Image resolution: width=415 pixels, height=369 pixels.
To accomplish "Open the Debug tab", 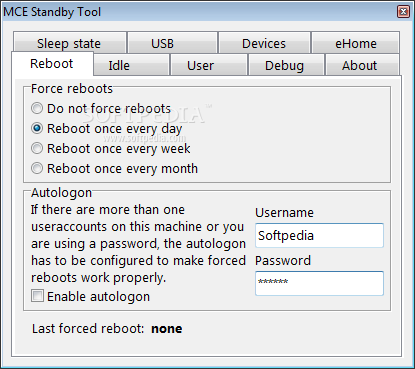I will point(286,65).
